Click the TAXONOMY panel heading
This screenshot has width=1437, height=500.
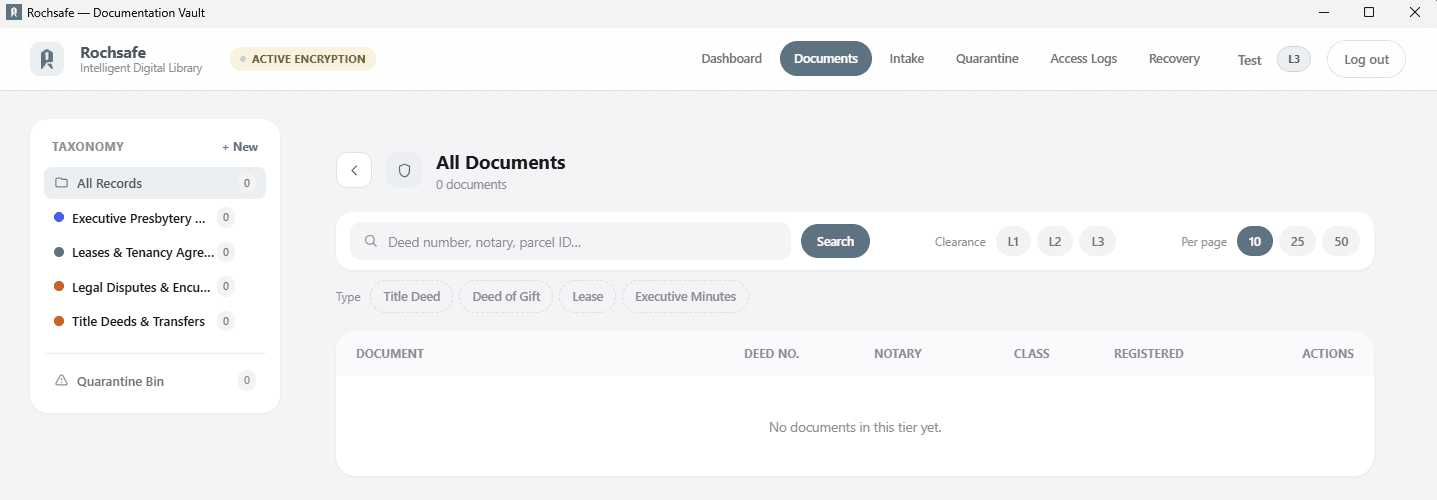click(88, 147)
